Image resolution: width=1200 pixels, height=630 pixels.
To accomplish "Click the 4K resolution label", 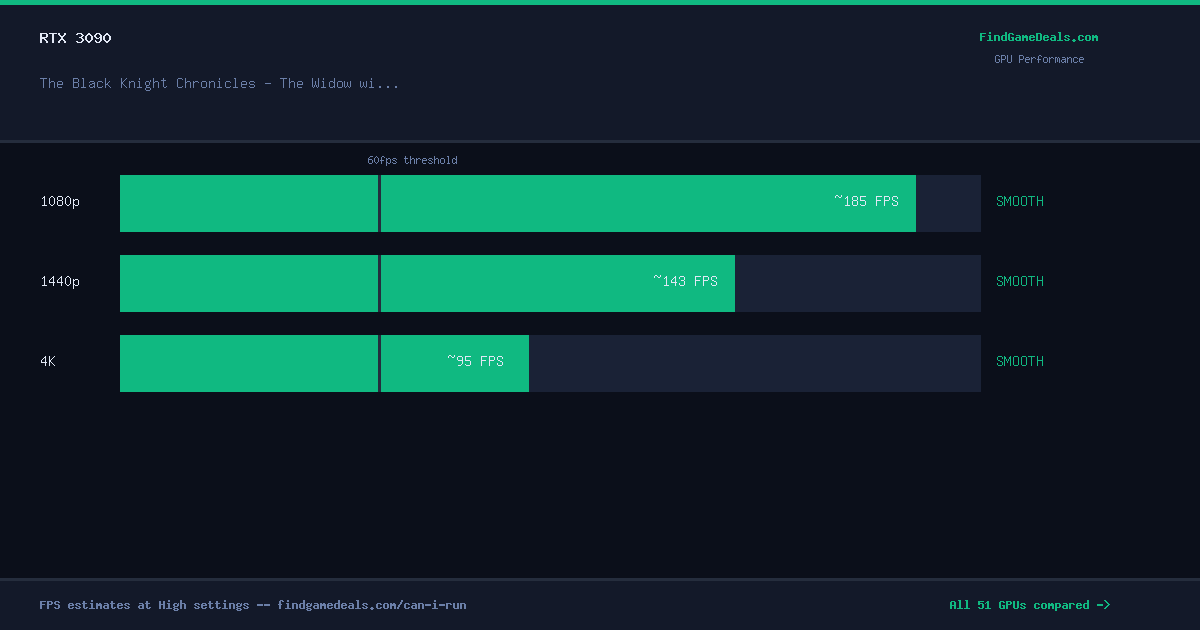I will [48, 361].
